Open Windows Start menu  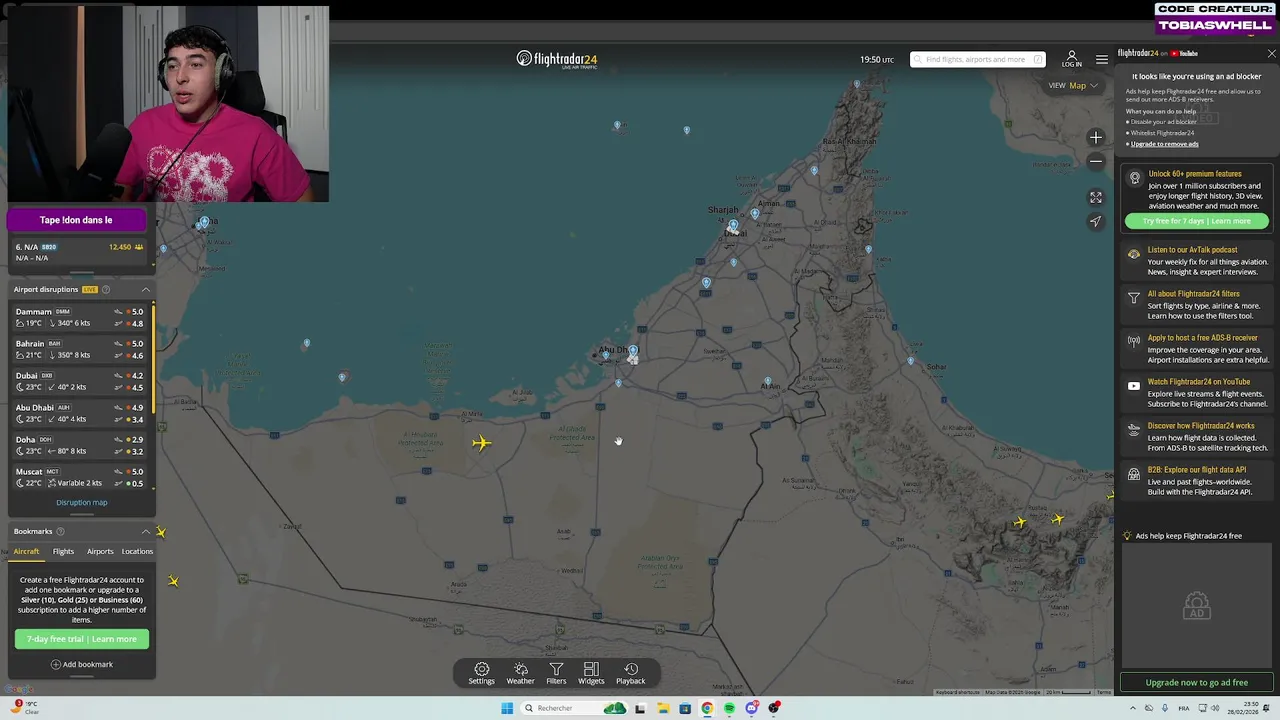tap(507, 708)
